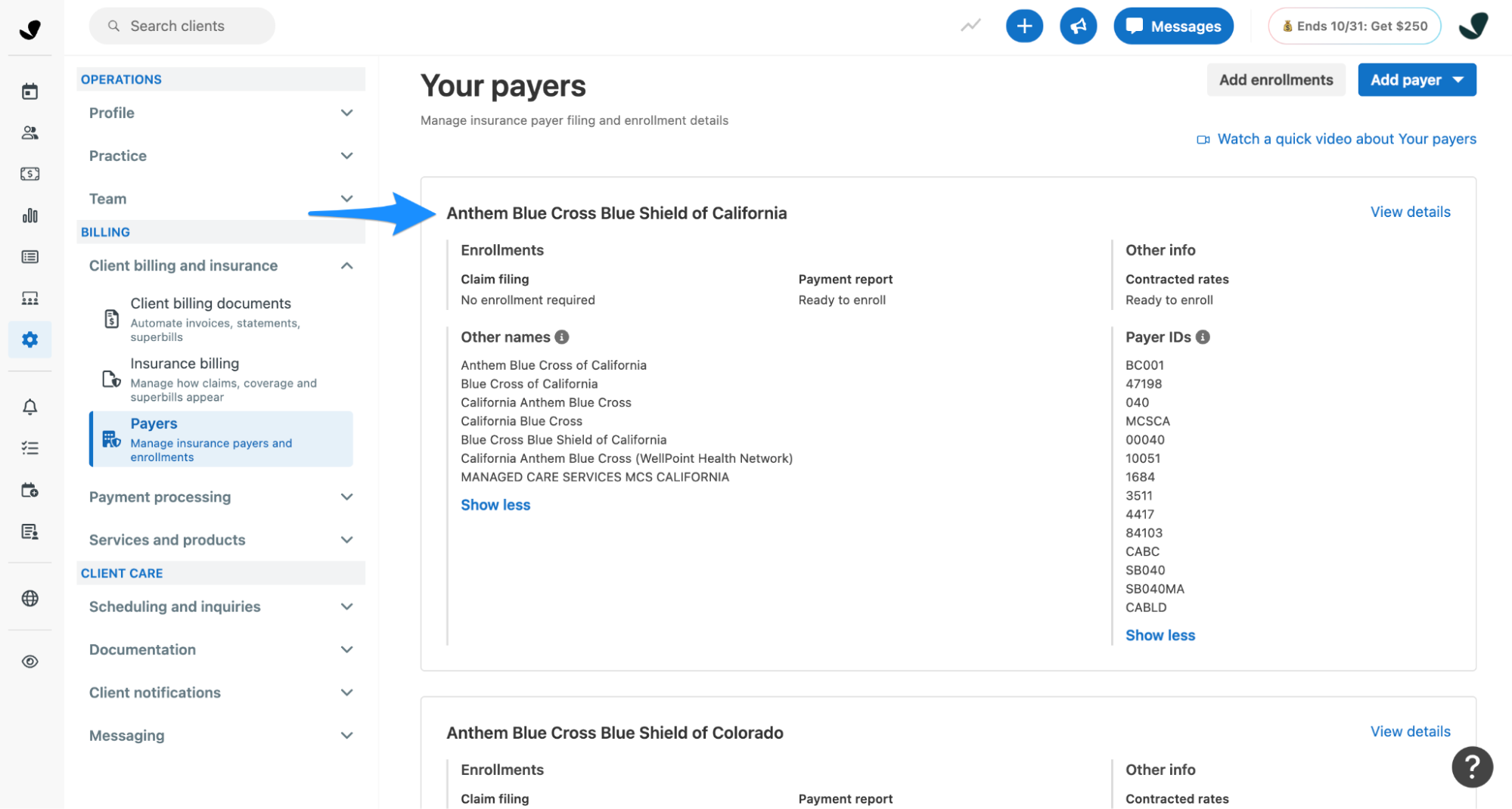
Task: Open the billing dollar icon in sidebar
Action: pyautogui.click(x=29, y=174)
